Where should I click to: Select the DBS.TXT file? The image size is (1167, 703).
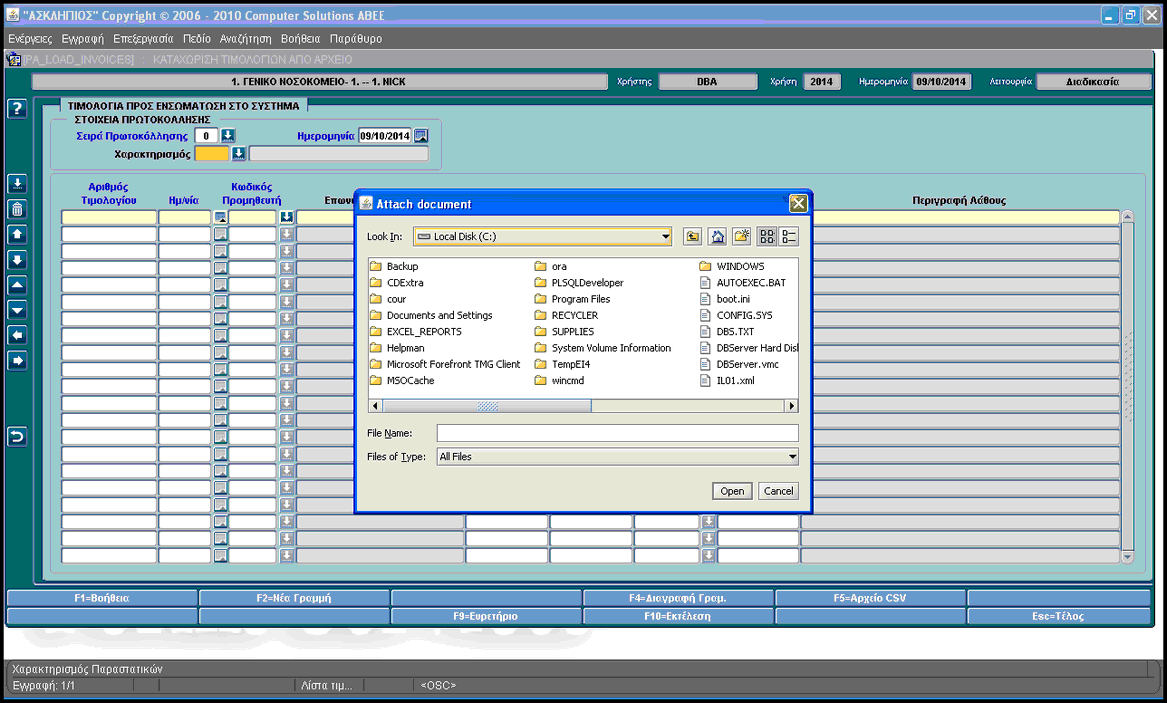pos(727,332)
